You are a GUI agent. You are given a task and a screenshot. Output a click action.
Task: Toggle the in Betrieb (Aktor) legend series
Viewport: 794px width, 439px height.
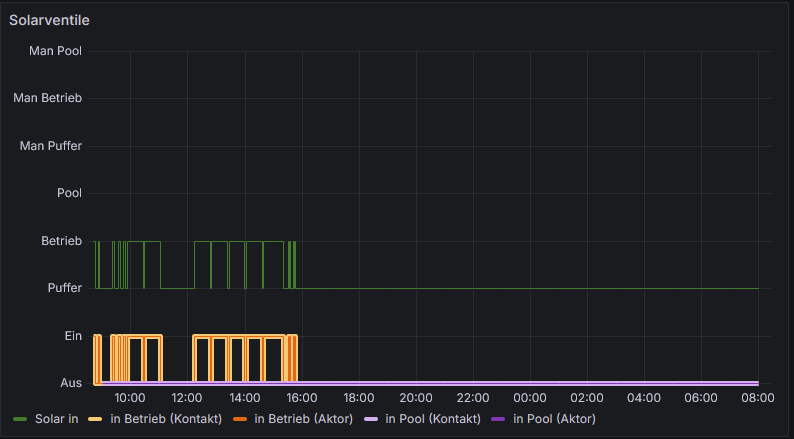coord(303,419)
